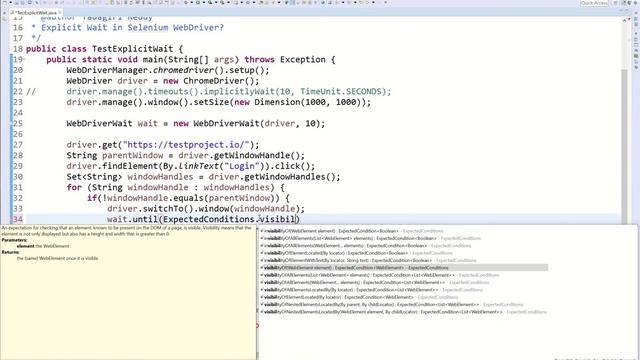This screenshot has height=360, width=640.
Task: Select visibilityOfNestedElementsLocatedBy(WebElement element, By childLocator) proposal
Action: [404, 312]
